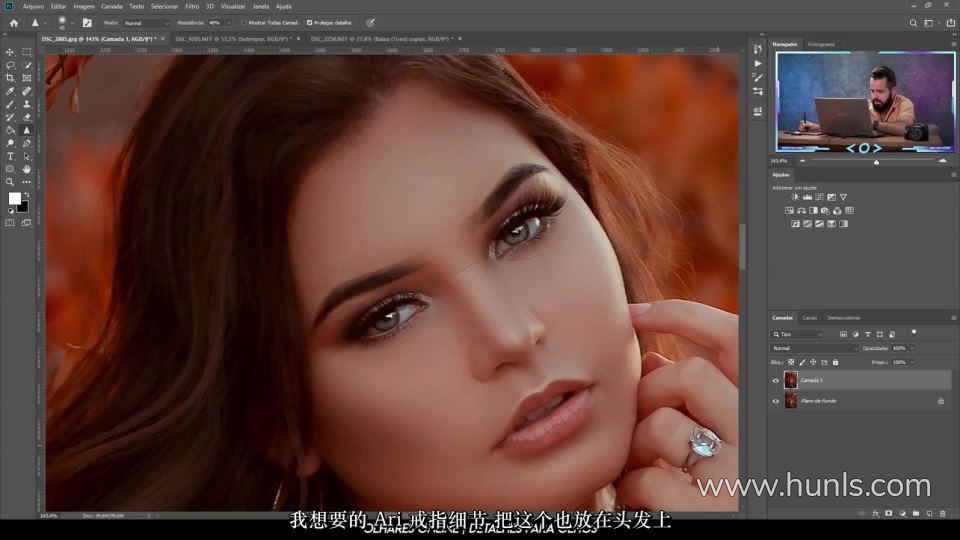Image resolution: width=960 pixels, height=540 pixels.
Task: Click the Home icon in options bar
Action: tap(14, 22)
